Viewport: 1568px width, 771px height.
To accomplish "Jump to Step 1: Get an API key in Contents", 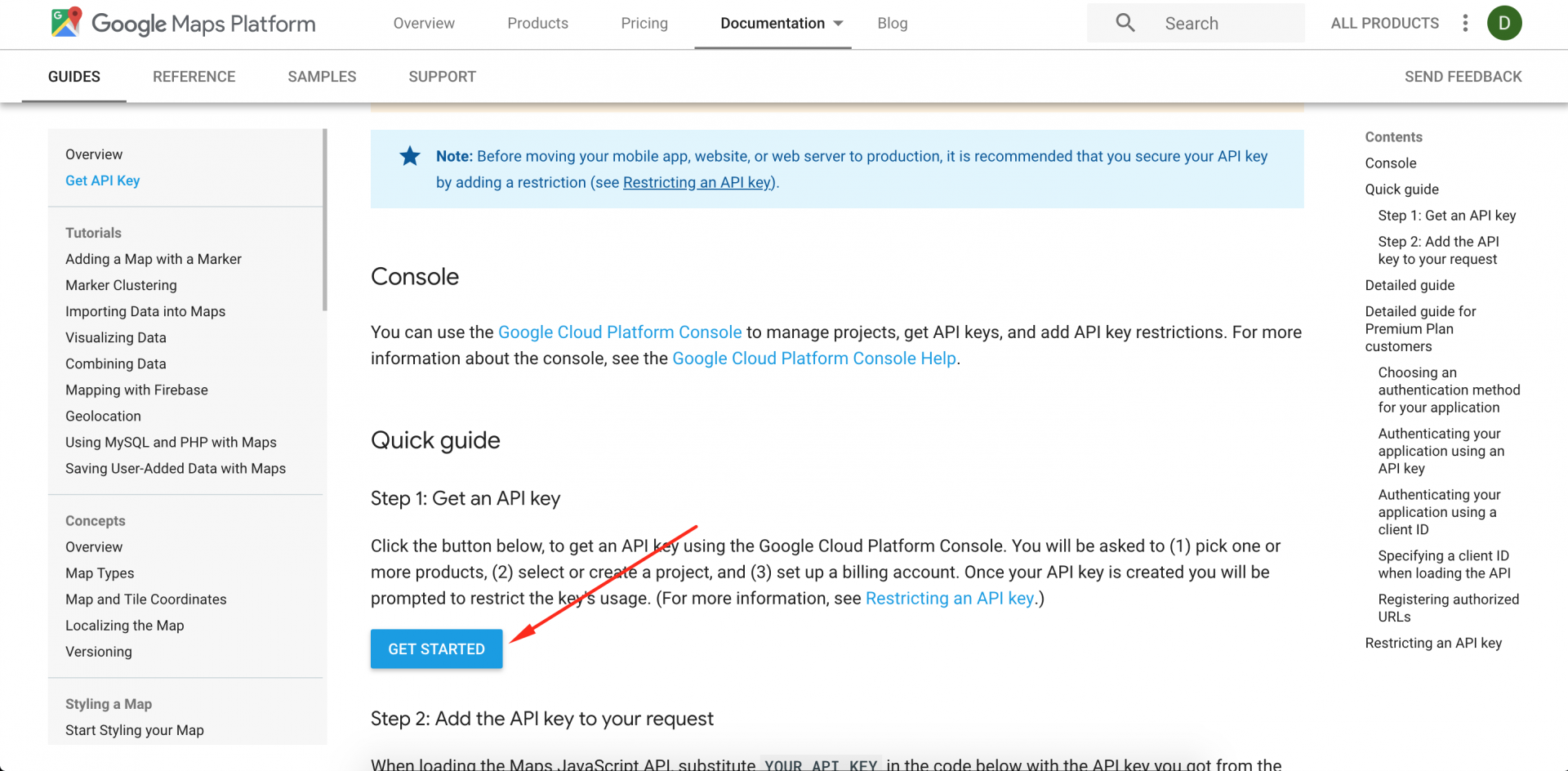I will tap(1447, 215).
